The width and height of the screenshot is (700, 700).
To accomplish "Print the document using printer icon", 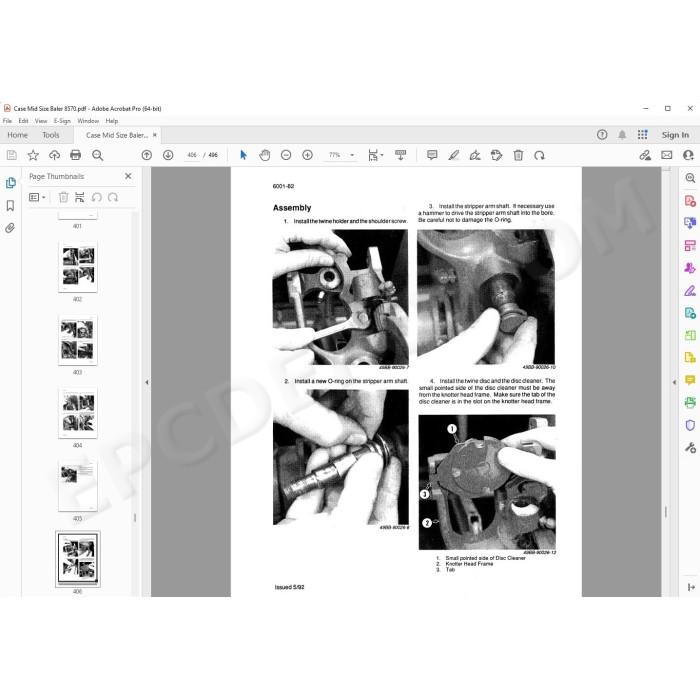I will 75,155.
